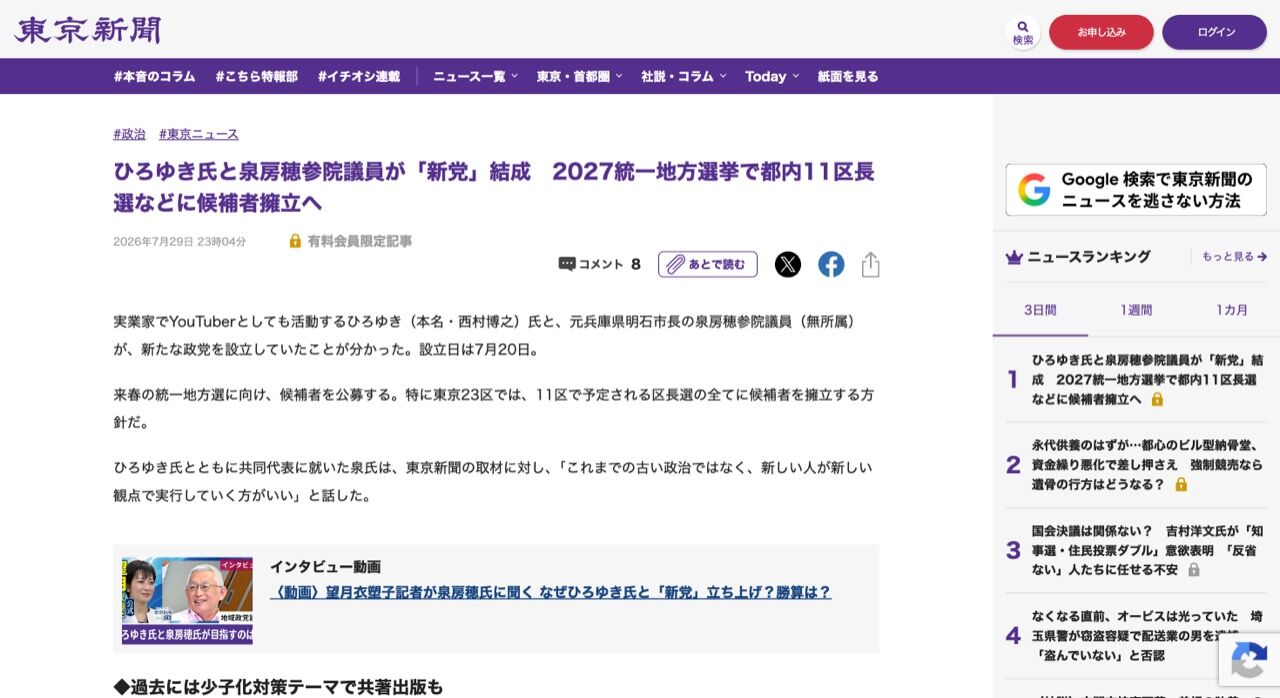Open the 望月衣塑子記者 interview video link
1280x698 pixels.
pos(550,592)
